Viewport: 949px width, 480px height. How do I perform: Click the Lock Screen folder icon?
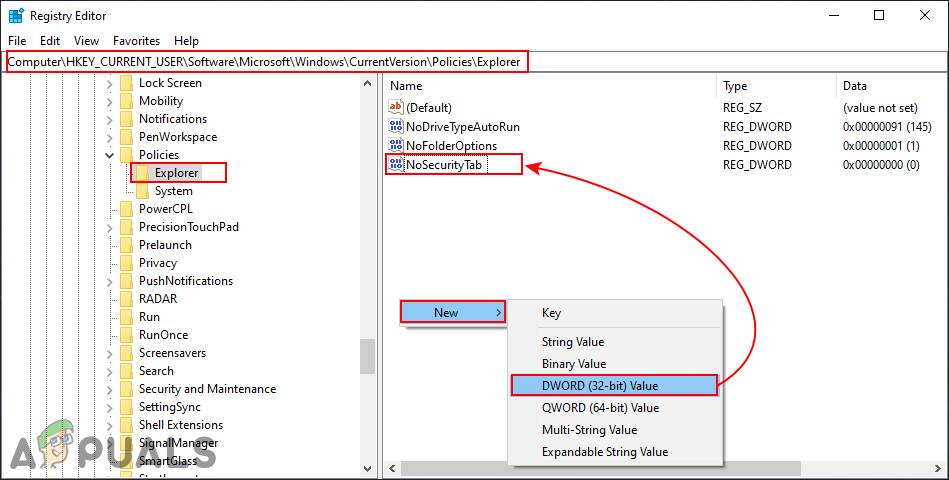(x=126, y=83)
